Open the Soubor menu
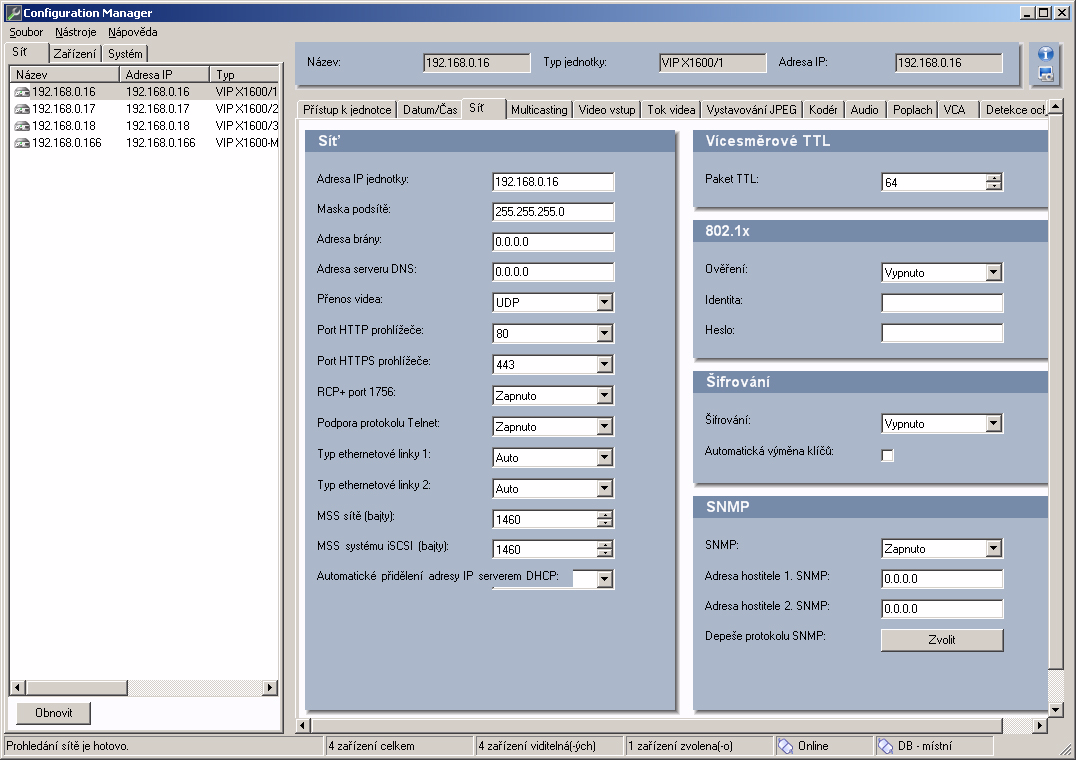The image size is (1076, 760). coord(26,32)
